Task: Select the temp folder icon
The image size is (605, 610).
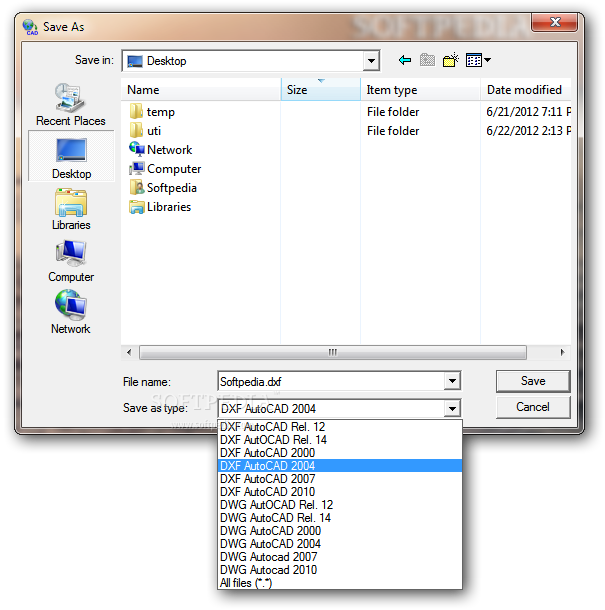Action: (x=136, y=112)
